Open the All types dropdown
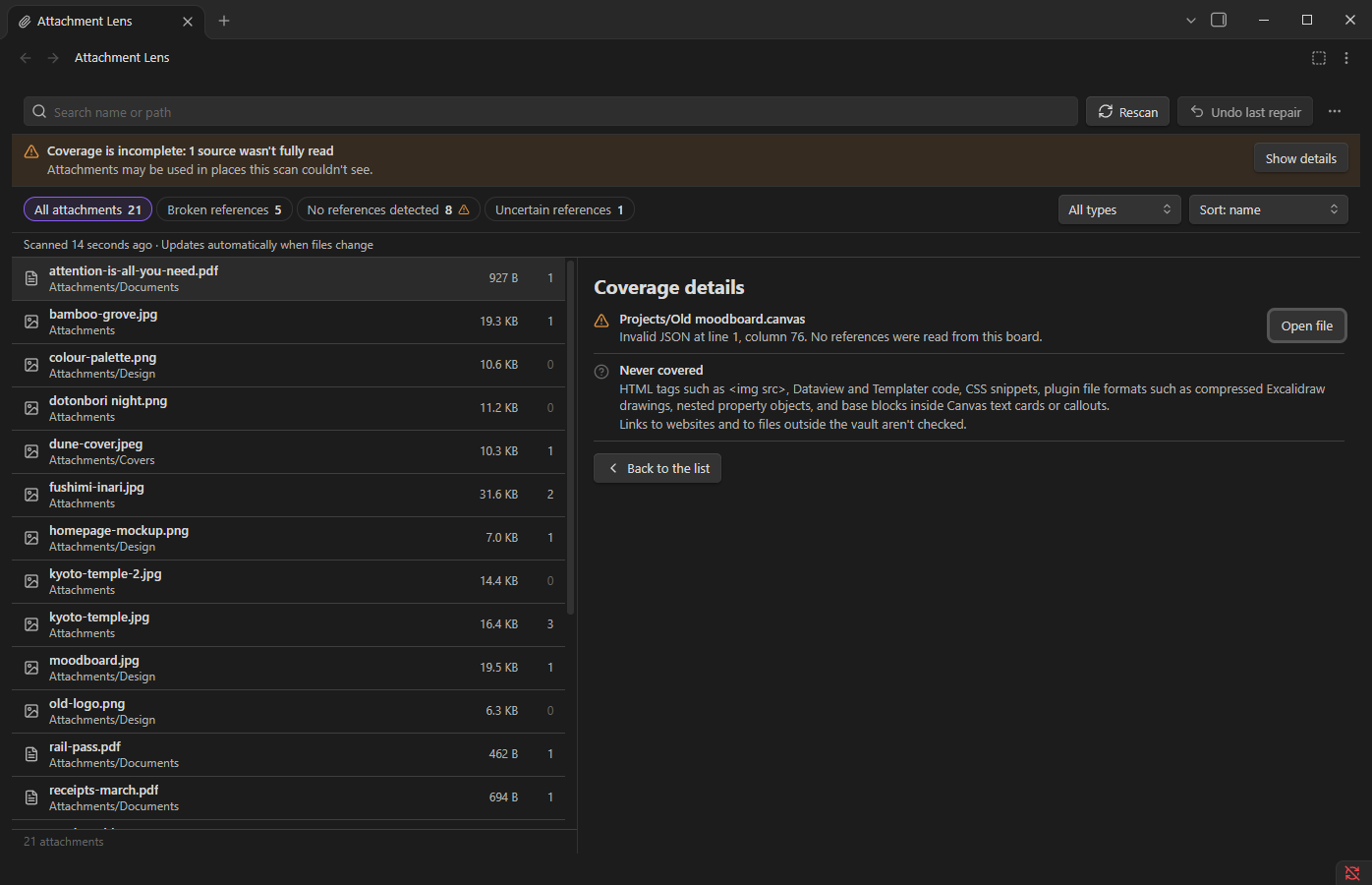The width and height of the screenshot is (1372, 885). tap(1119, 209)
